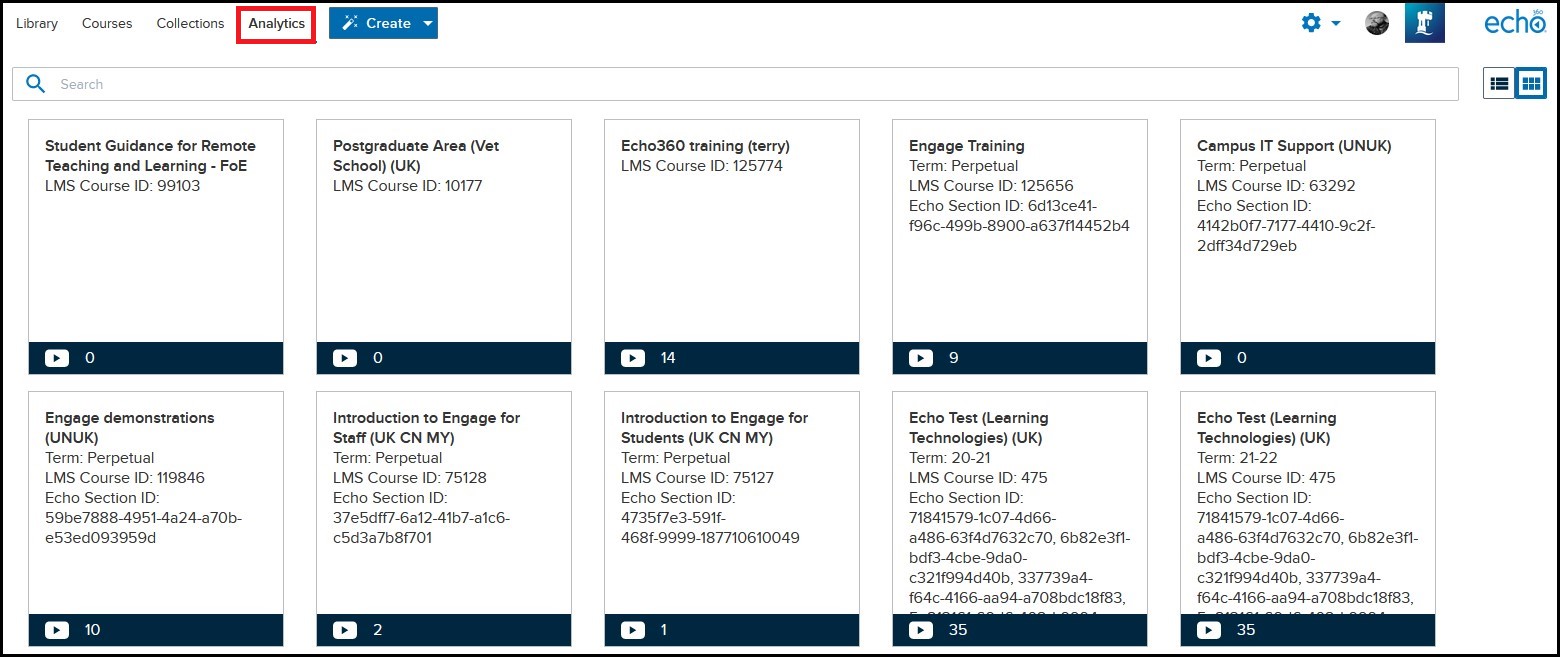Click video icon on Engage Training card

[x=921, y=358]
